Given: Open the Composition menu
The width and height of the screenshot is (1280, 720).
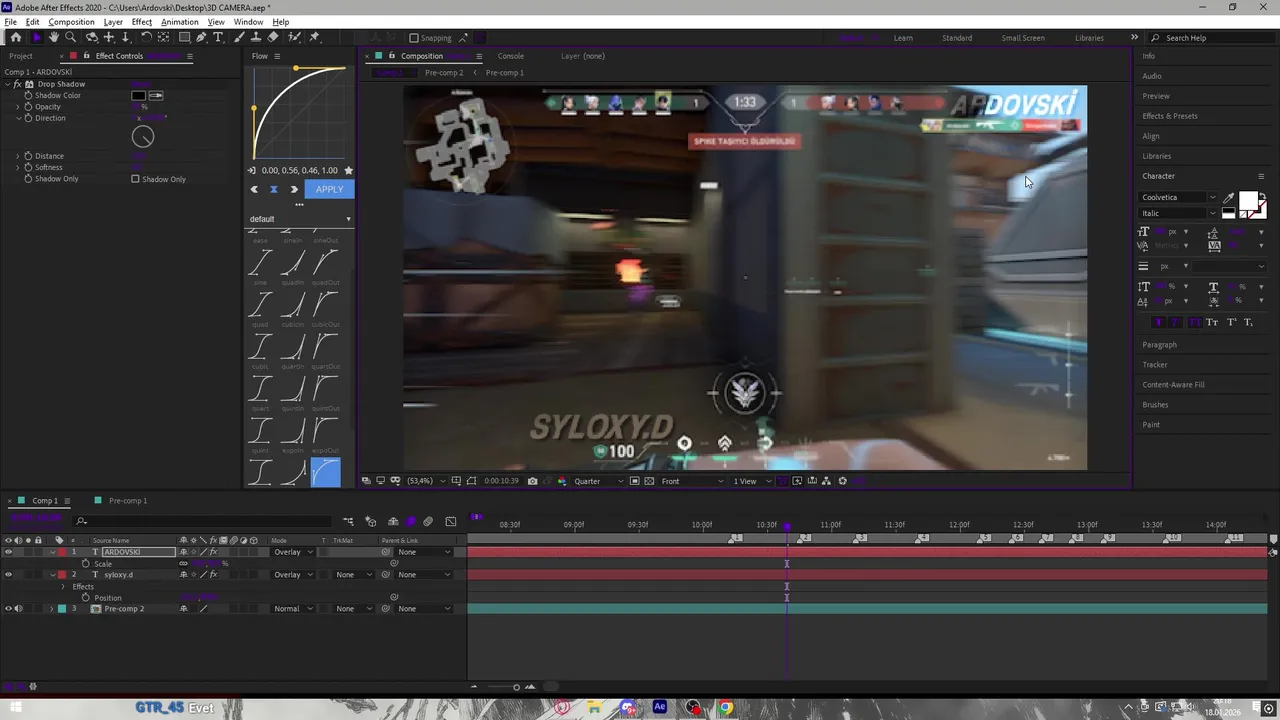Looking at the screenshot, I should pos(71,22).
